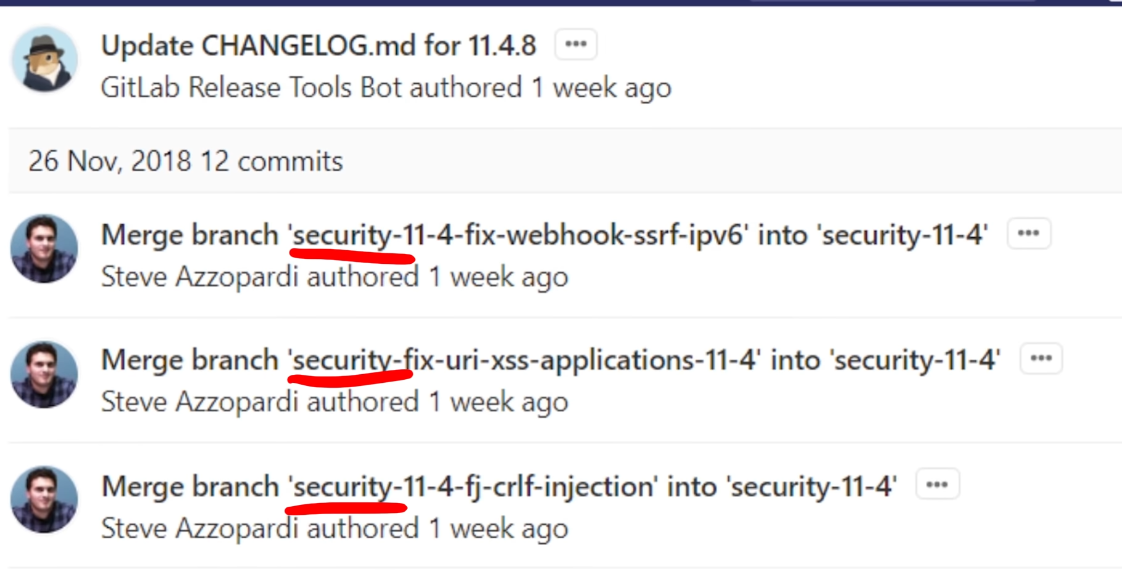
Task: Click Steve Azzopardi's avatar on the webhook-ssrf-ipv6 commit
Action: (44, 249)
